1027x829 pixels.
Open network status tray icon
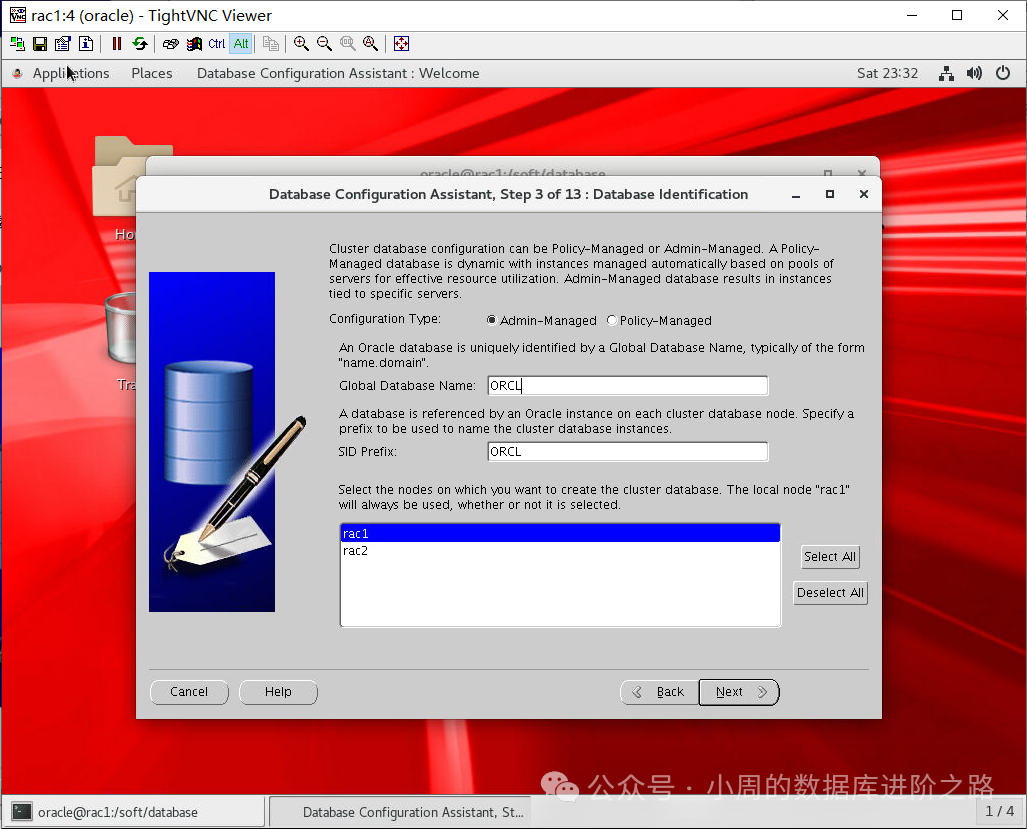pyautogui.click(x=946, y=73)
